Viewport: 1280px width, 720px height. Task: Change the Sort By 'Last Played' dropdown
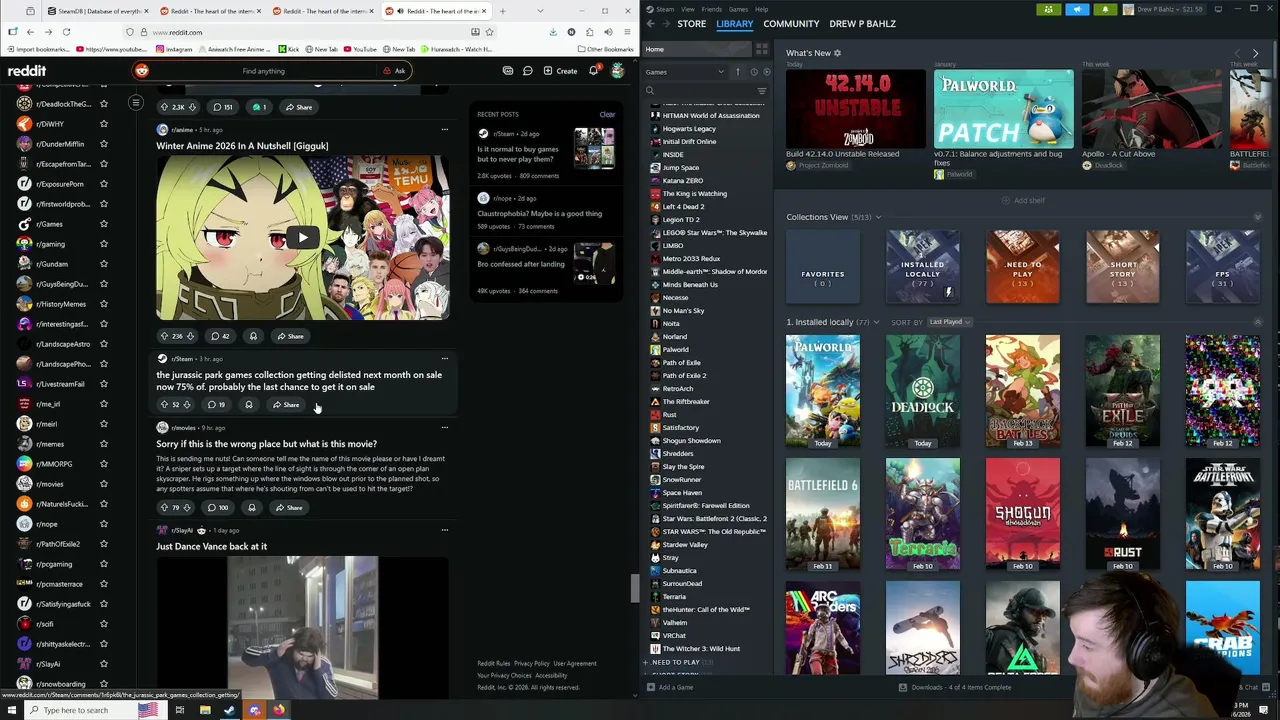pos(949,322)
